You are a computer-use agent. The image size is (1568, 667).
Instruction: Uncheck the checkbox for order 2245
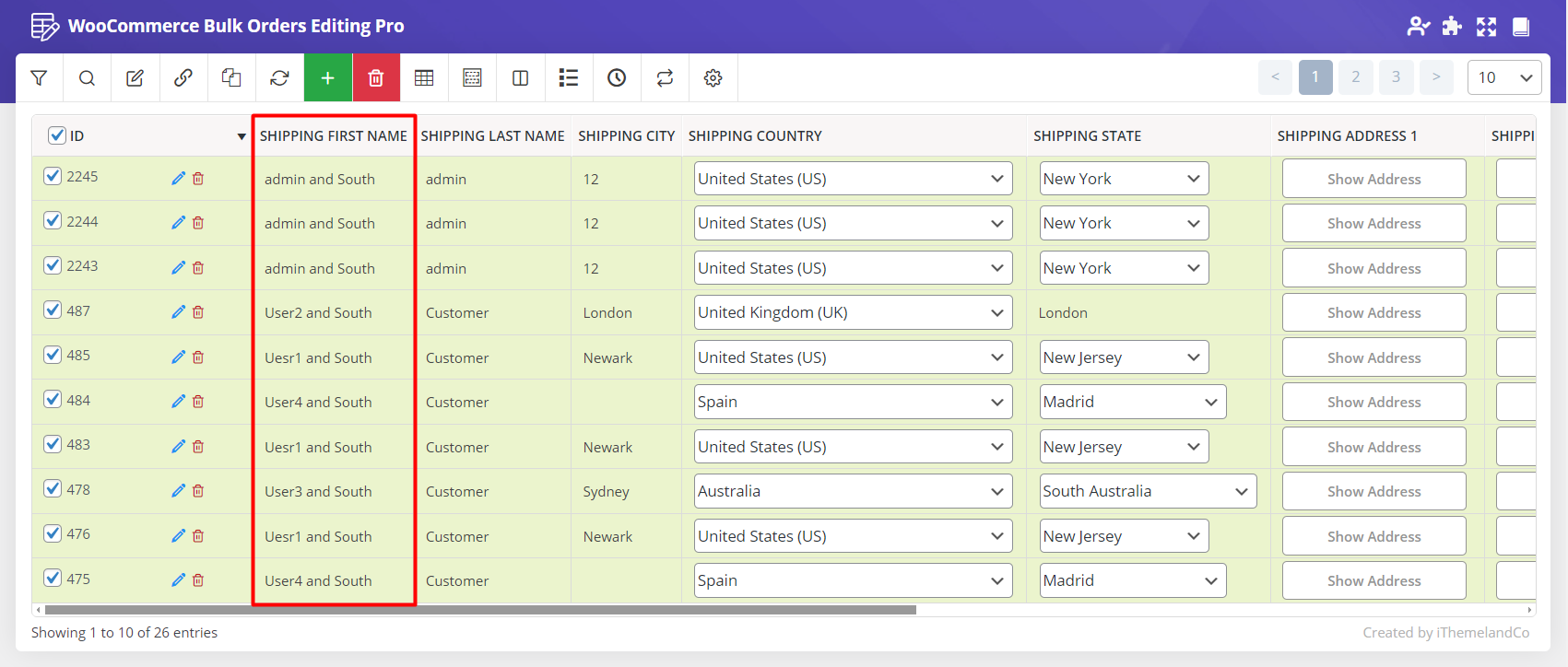(53, 176)
